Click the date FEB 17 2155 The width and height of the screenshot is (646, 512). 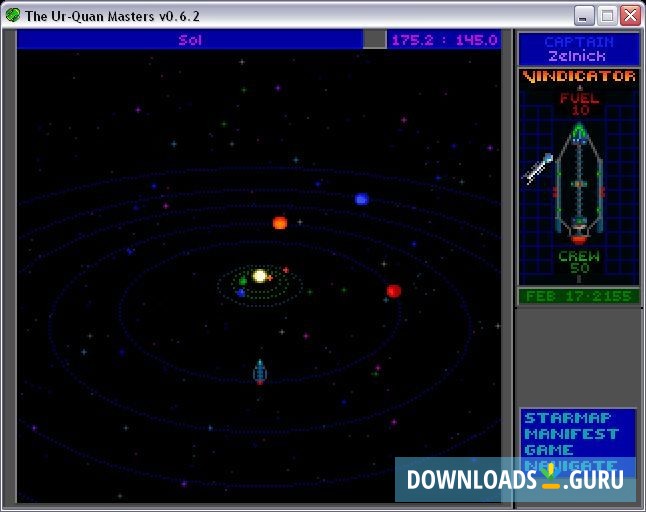pos(578,296)
